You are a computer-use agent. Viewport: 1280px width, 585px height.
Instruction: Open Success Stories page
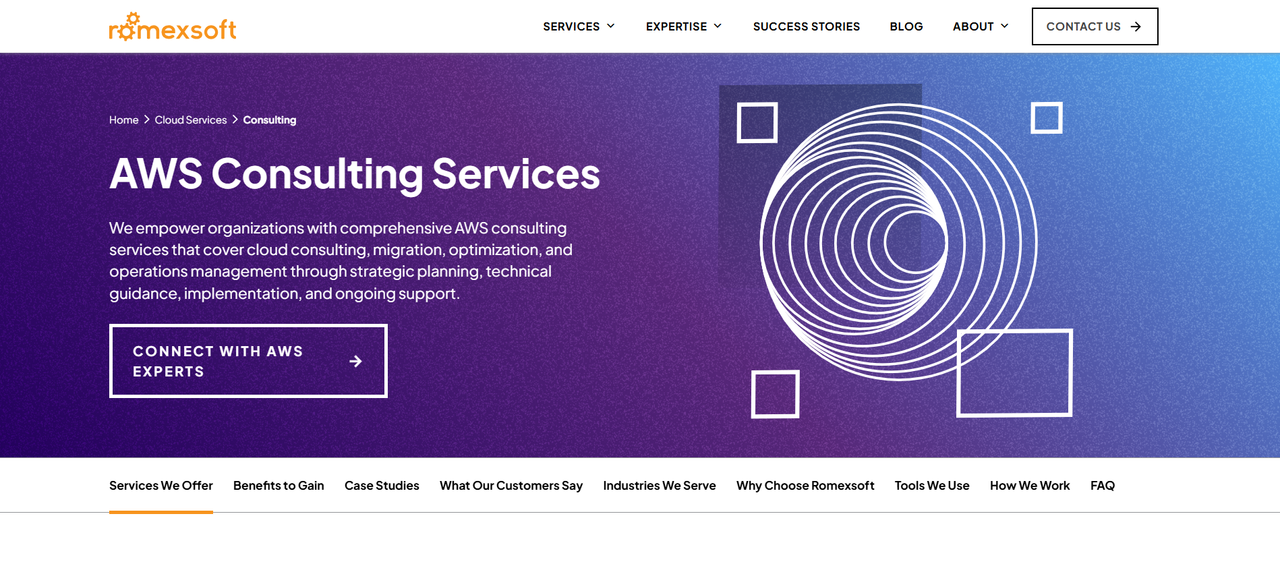coord(806,27)
